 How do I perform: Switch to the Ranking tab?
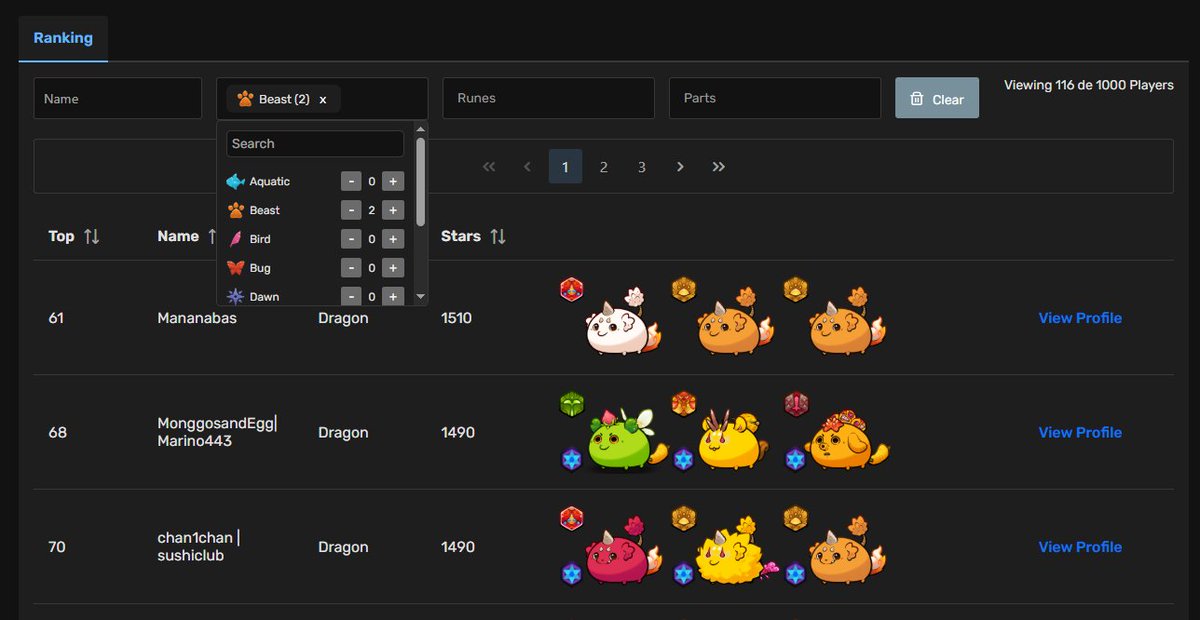tap(63, 38)
